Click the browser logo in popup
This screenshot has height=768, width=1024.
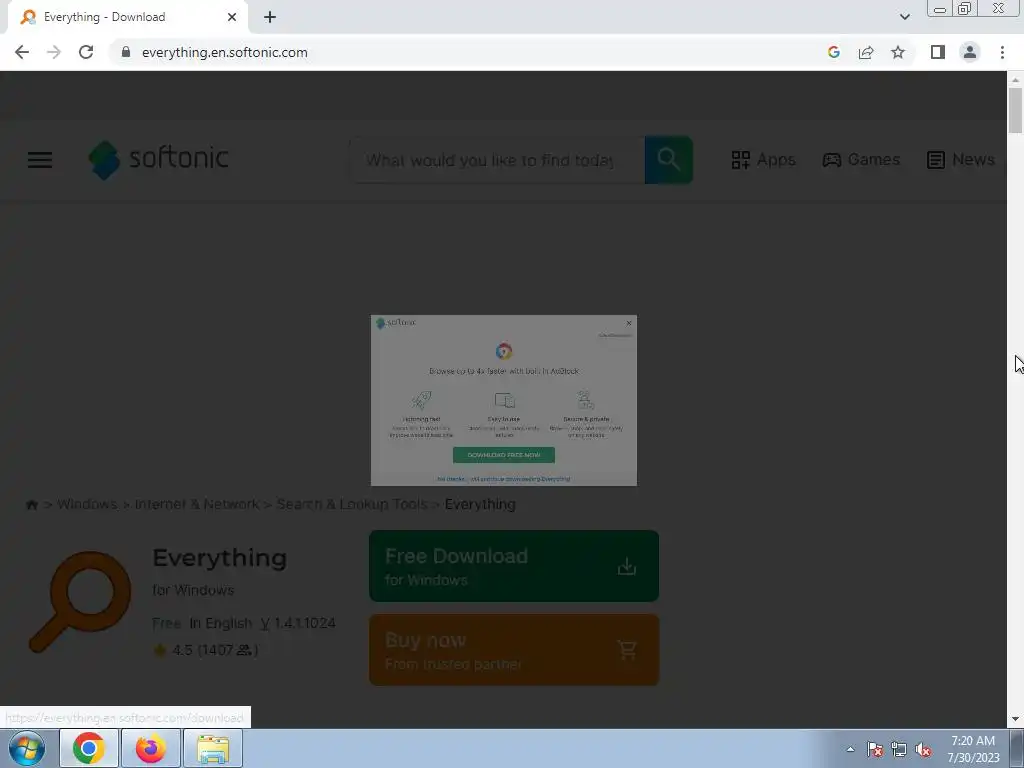coord(504,351)
